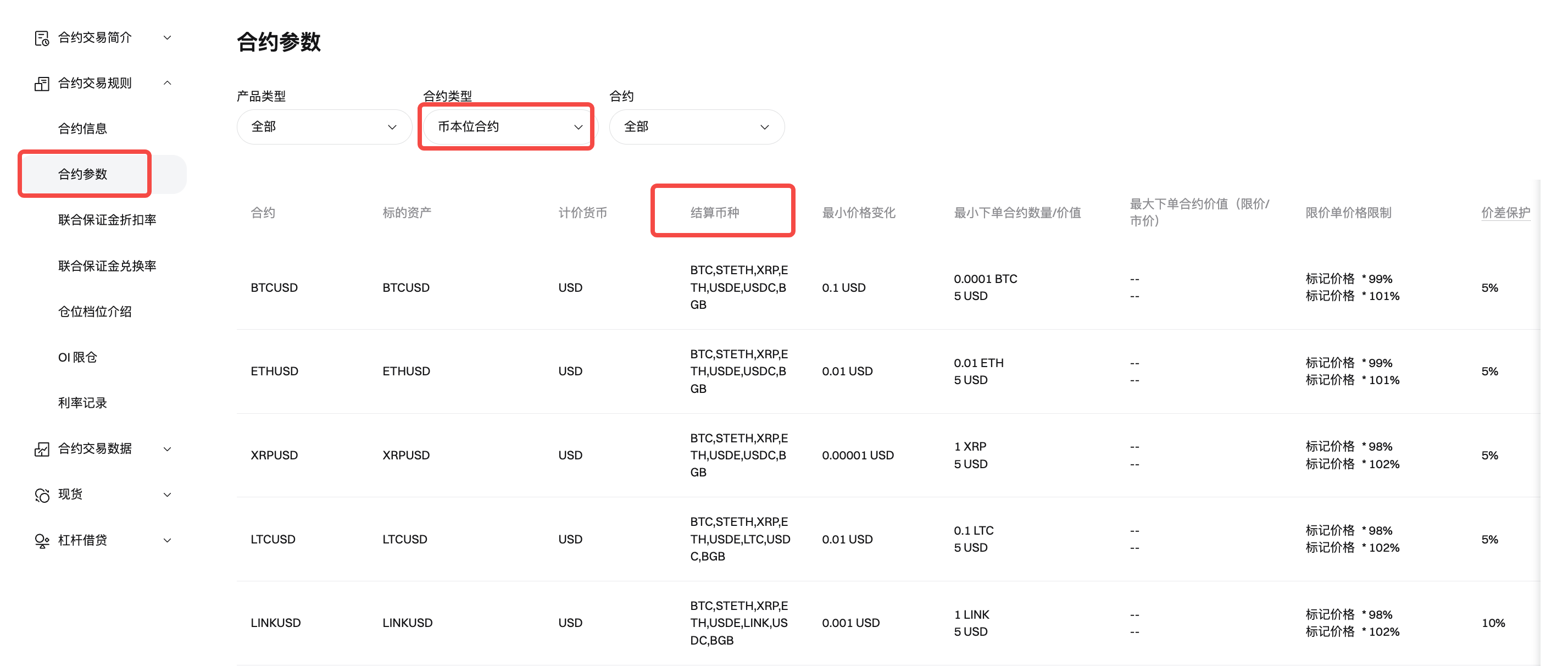Expand the 杠杆借贷 menu chevron
The height and width of the screenshot is (666, 1568).
[x=168, y=541]
